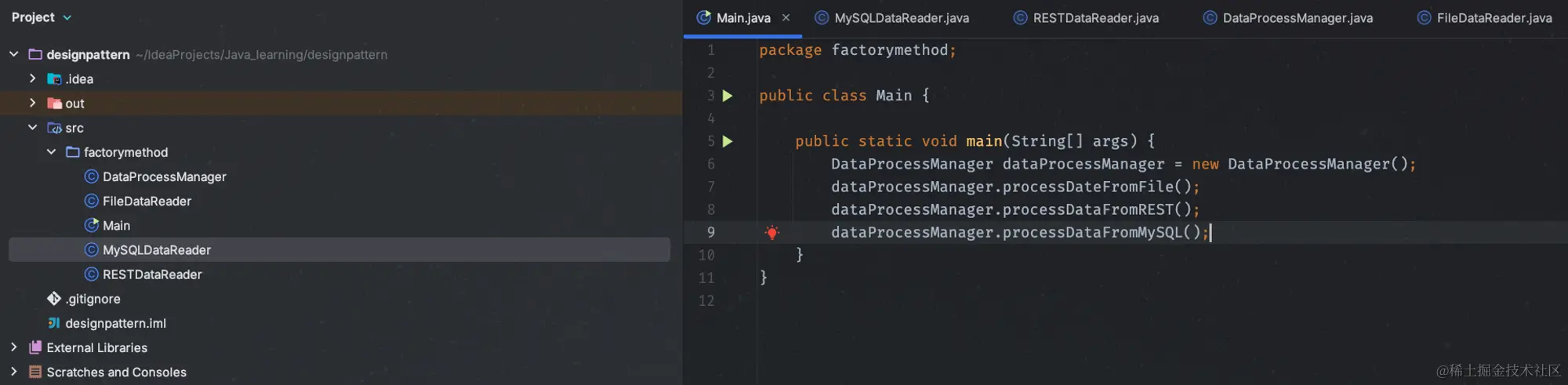1568x385 pixels.
Task: Select FileDataReader in project tree
Action: 147,201
